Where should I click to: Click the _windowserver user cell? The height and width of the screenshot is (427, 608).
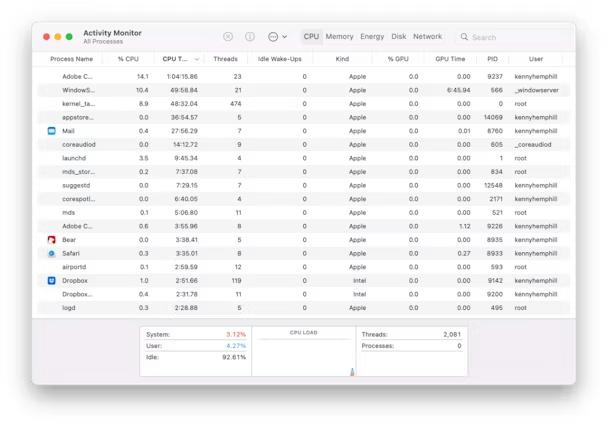536,90
